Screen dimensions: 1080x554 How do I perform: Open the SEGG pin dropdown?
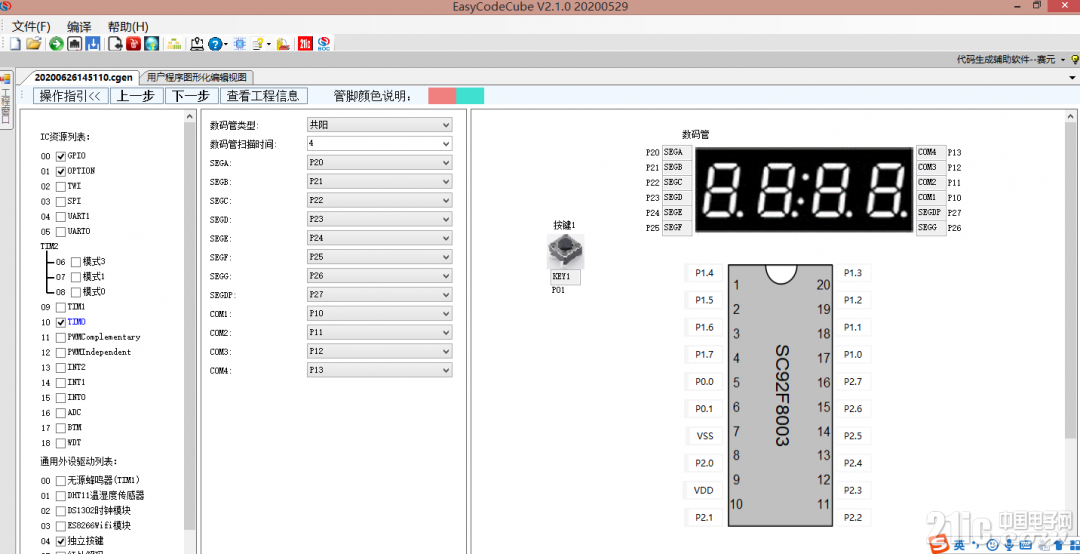click(380, 276)
